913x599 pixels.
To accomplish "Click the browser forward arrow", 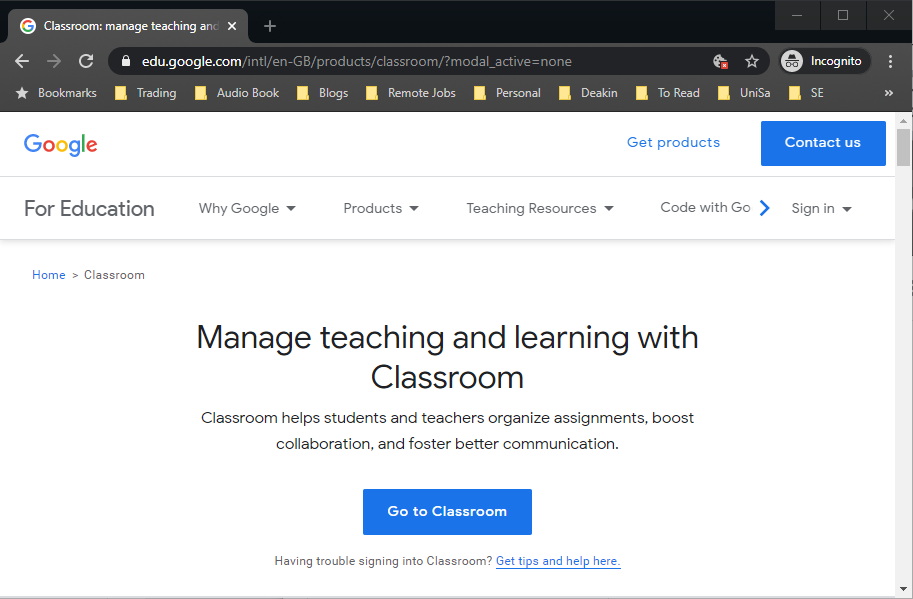I will [x=54, y=61].
